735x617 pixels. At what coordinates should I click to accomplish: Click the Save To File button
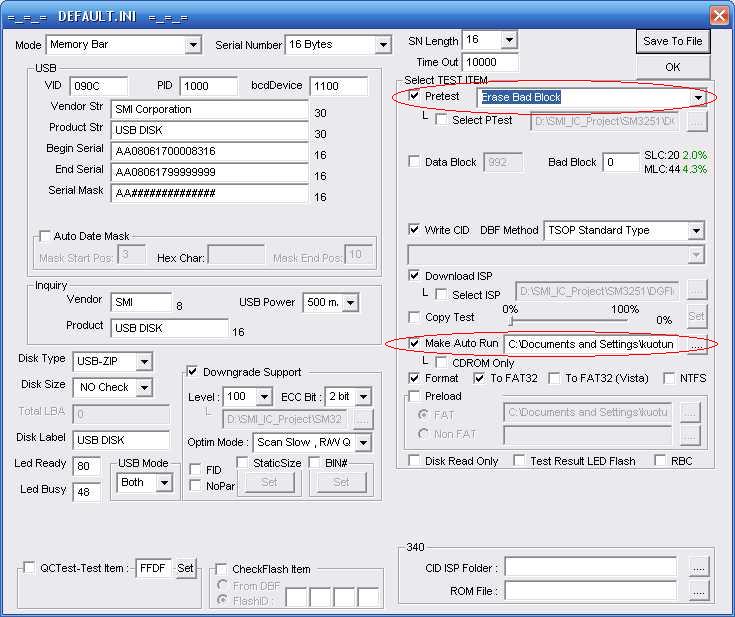(x=673, y=41)
